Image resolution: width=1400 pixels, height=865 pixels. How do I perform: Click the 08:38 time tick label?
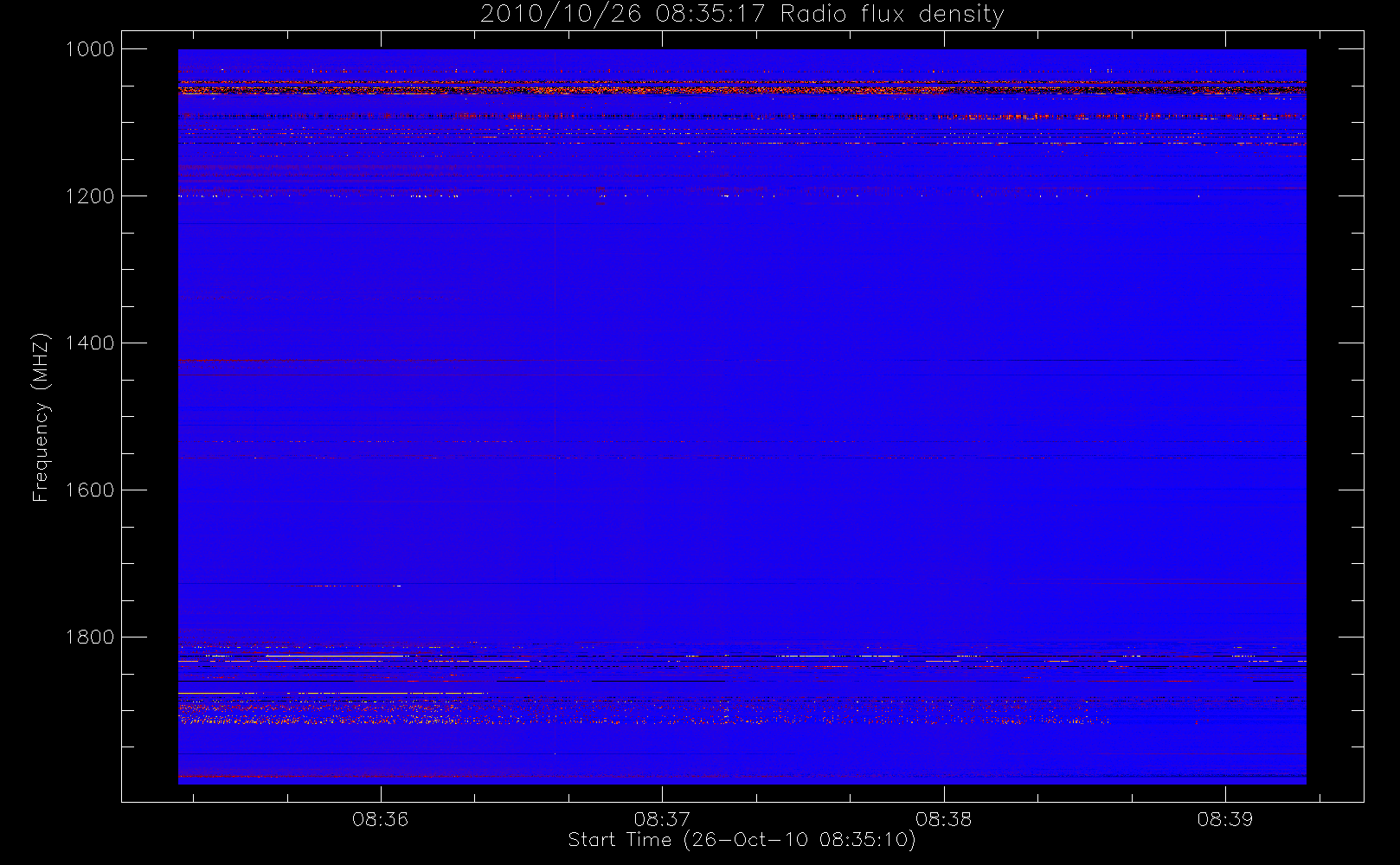(943, 819)
